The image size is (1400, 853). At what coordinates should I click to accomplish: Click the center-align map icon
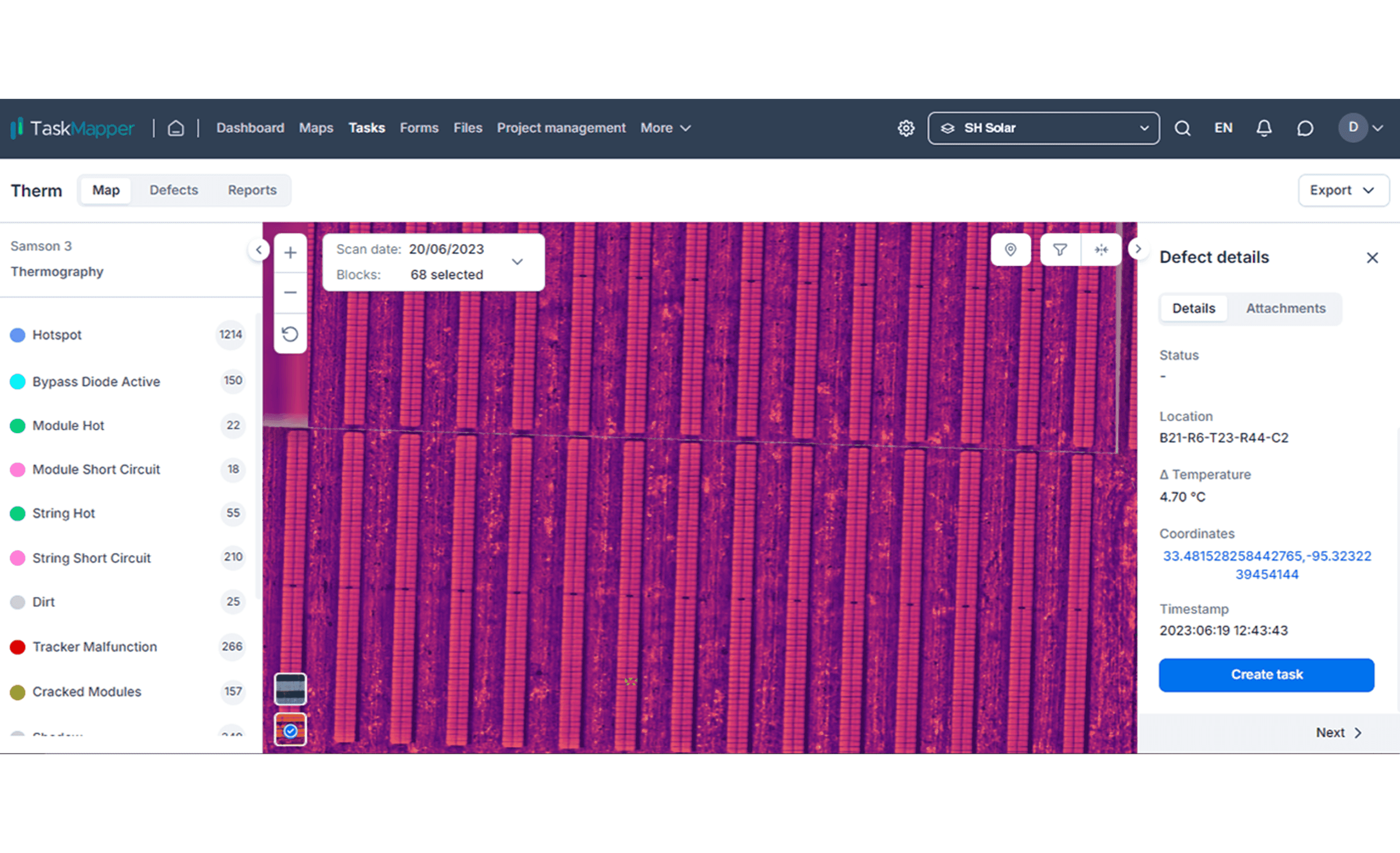tap(1101, 249)
